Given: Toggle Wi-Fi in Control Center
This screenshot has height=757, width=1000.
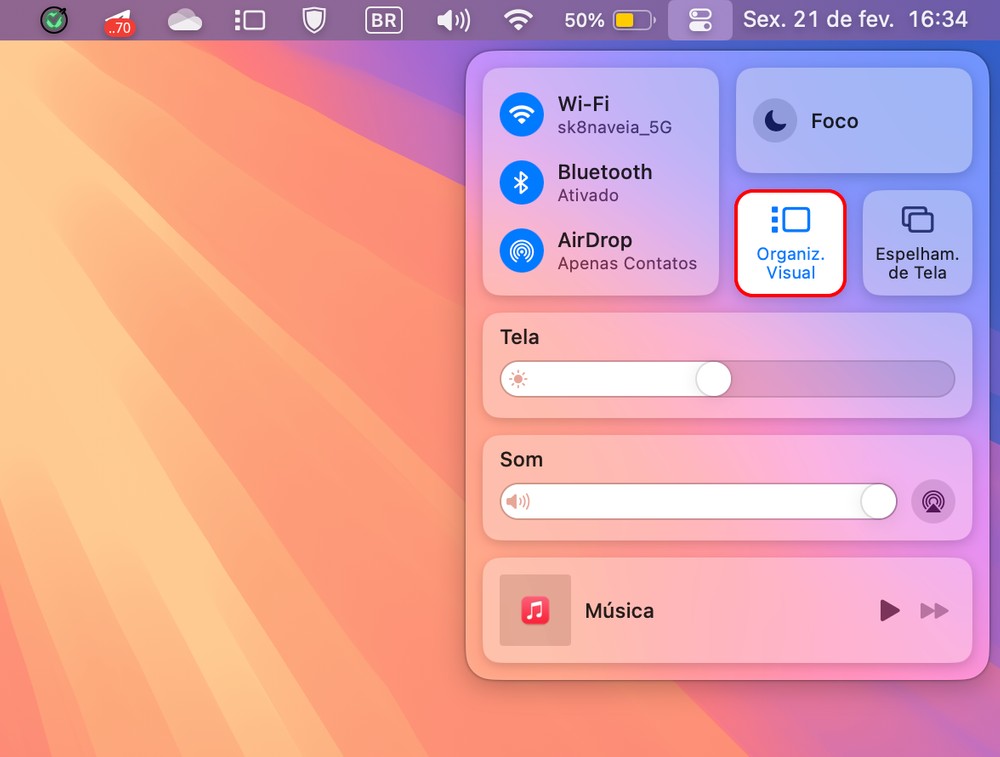Looking at the screenshot, I should coord(521,115).
